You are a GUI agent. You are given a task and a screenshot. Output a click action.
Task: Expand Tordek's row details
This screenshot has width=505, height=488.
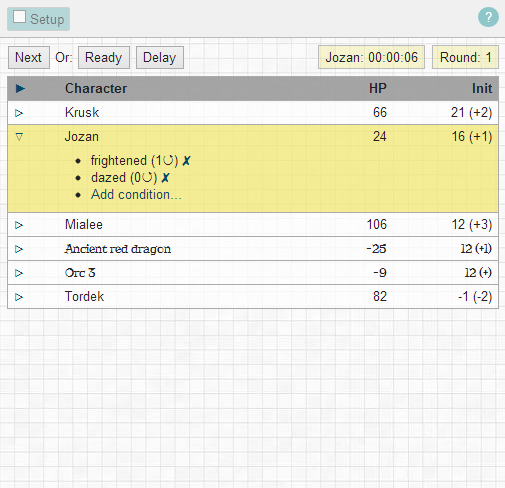point(19,297)
